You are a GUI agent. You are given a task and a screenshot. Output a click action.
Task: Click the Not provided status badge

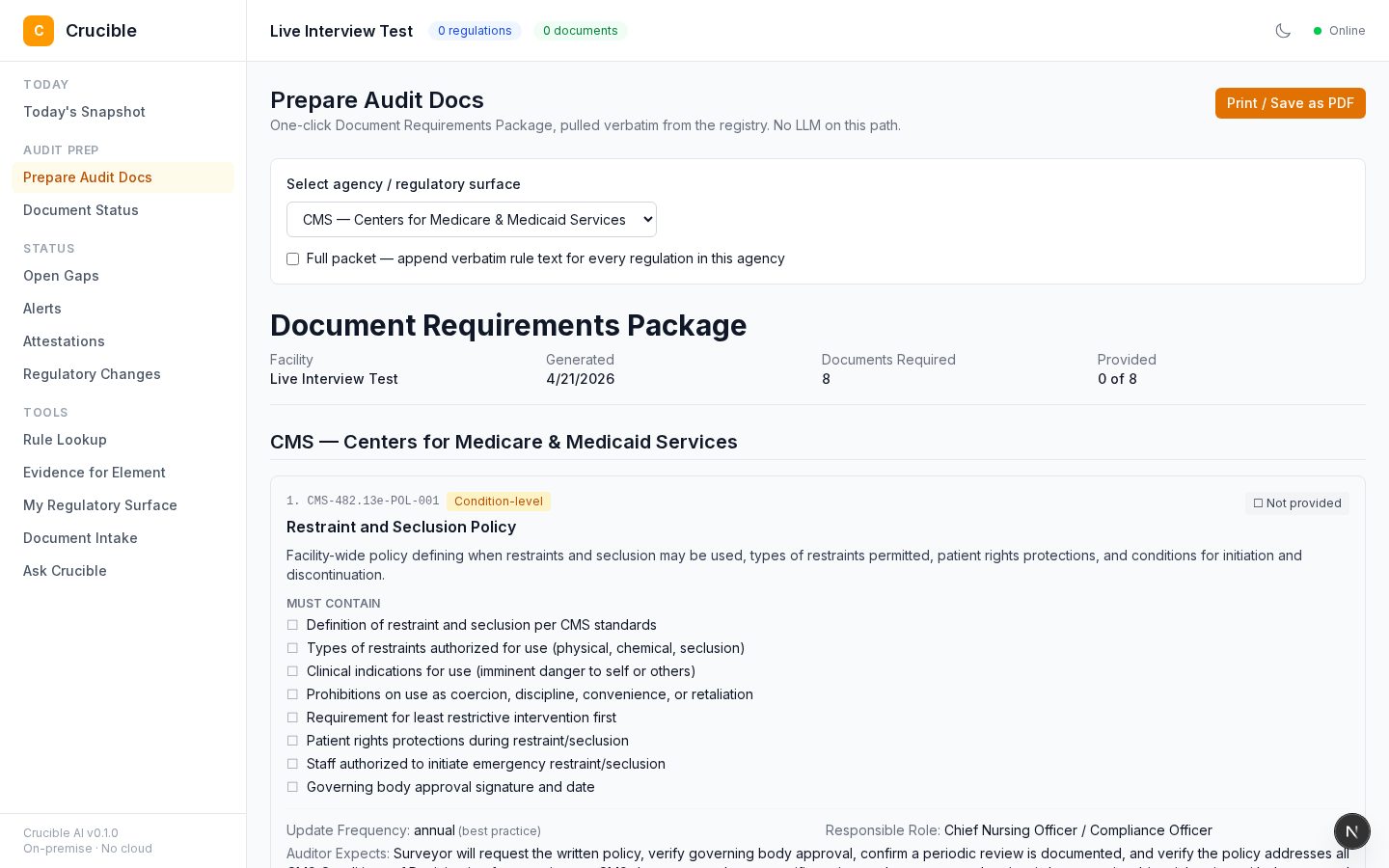click(1296, 502)
